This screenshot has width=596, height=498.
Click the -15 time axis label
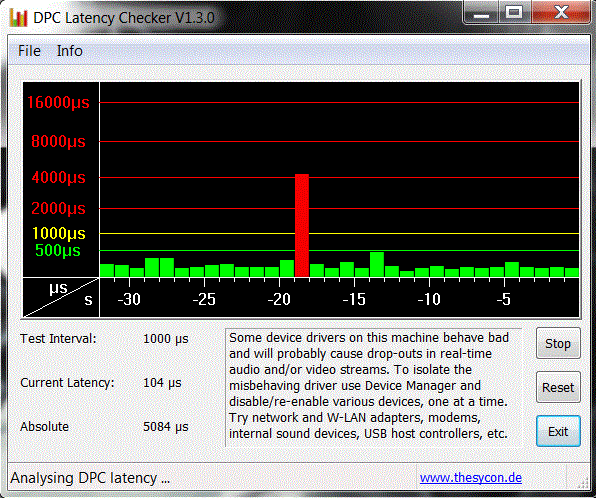pos(353,300)
